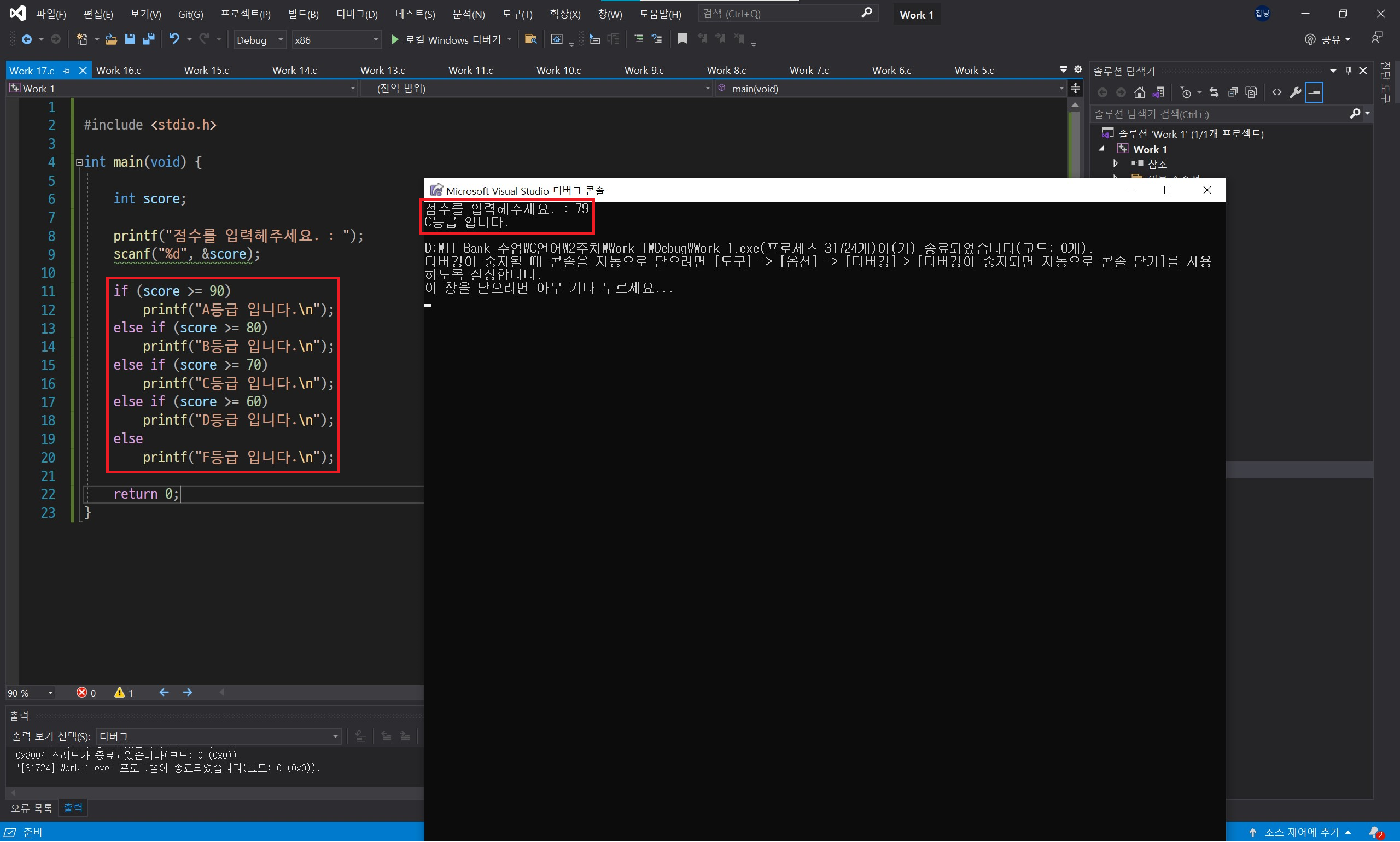Click Solution Explorer Home icon
Screen dimensions: 1400x842
(x=1139, y=92)
